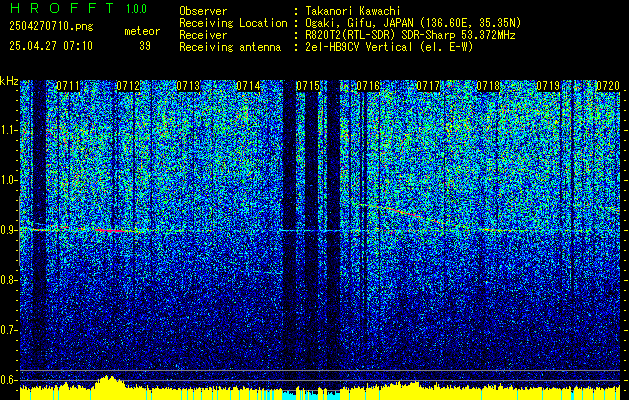Click the 0715 time marker
629x400 pixels.
coord(308,86)
